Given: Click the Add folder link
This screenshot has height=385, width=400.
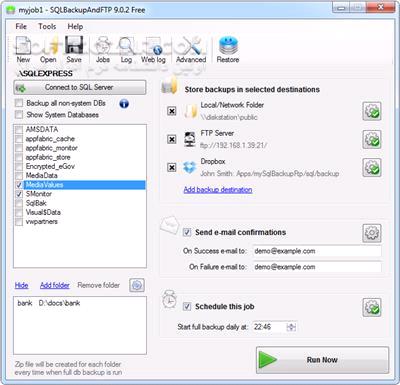Looking at the screenshot, I should coord(55,285).
